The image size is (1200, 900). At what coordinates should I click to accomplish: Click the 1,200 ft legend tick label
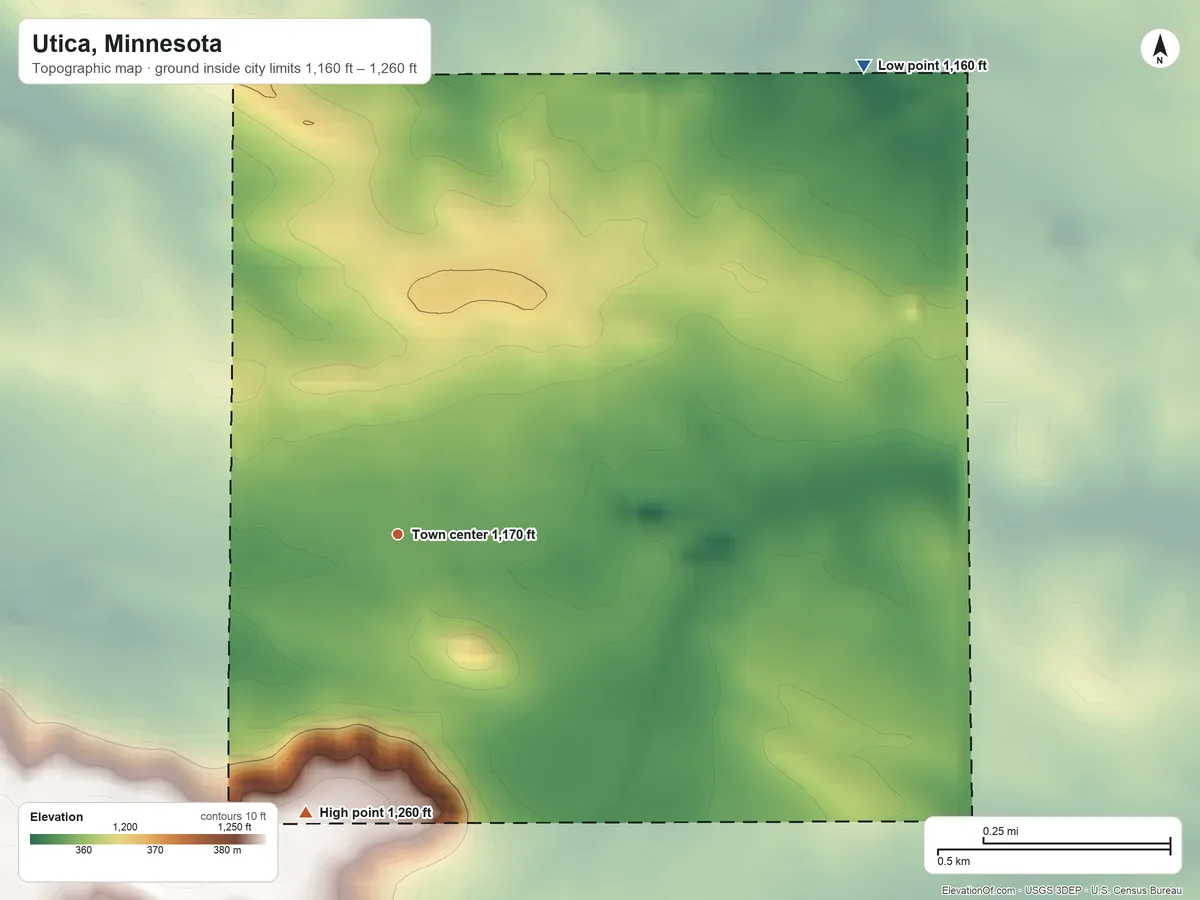125,827
